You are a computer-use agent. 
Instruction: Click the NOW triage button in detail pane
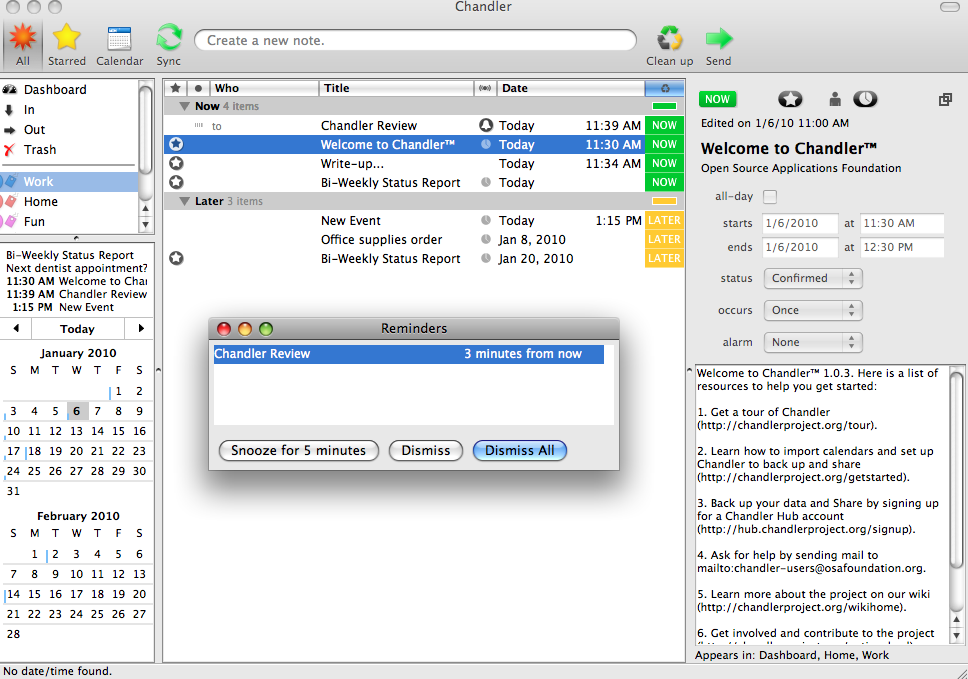click(717, 99)
